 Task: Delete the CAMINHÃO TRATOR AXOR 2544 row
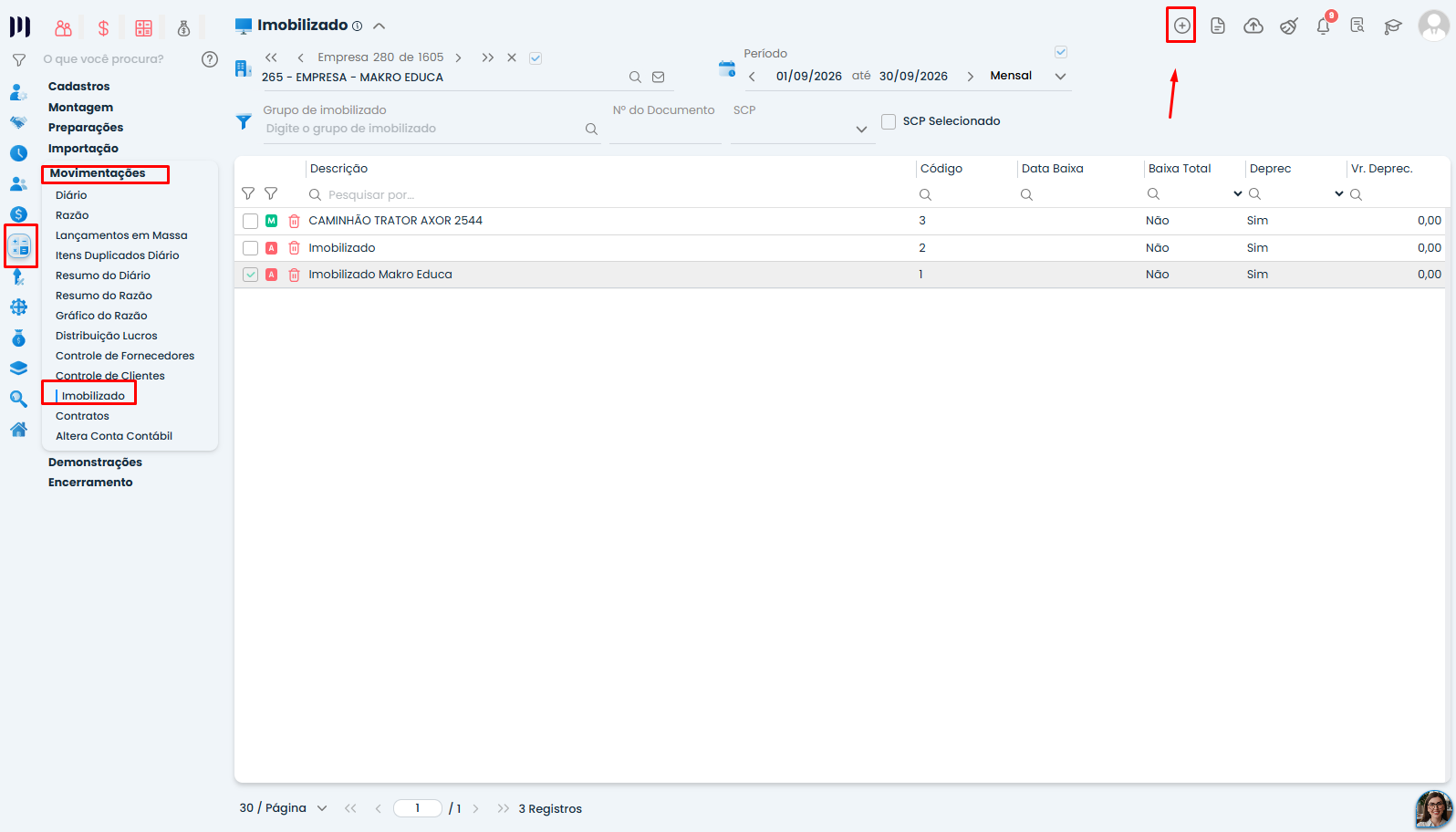point(294,221)
